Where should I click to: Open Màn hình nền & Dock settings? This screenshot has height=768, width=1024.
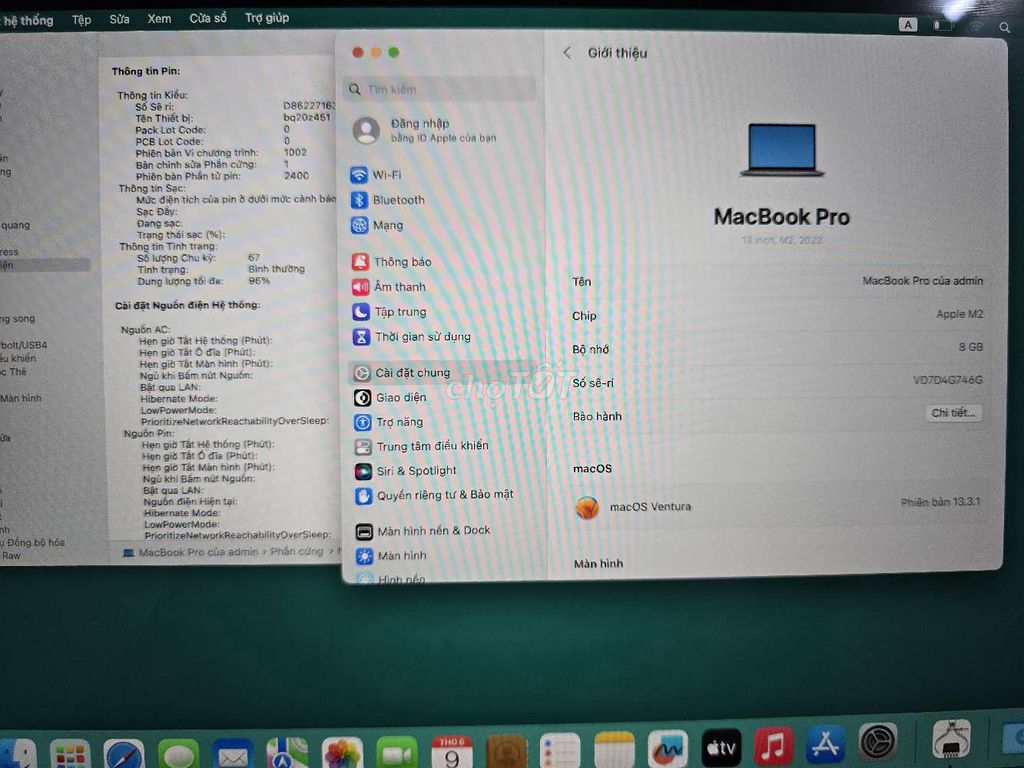coord(423,531)
